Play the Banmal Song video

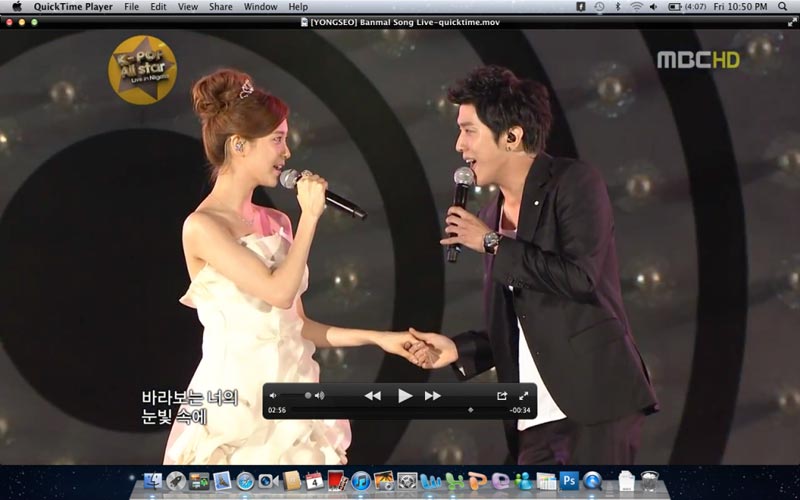[x=405, y=395]
